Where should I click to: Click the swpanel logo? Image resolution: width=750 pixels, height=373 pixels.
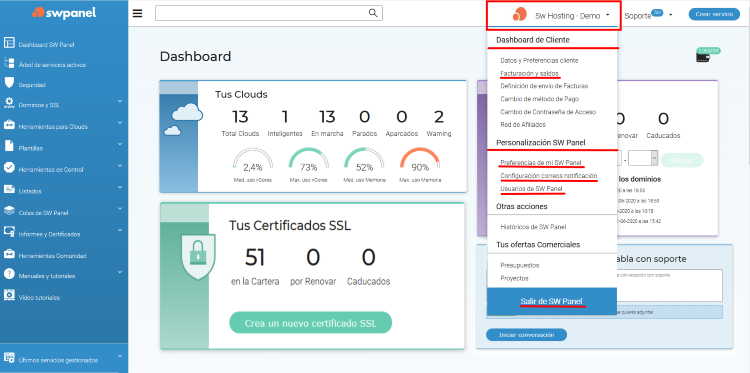(64, 13)
